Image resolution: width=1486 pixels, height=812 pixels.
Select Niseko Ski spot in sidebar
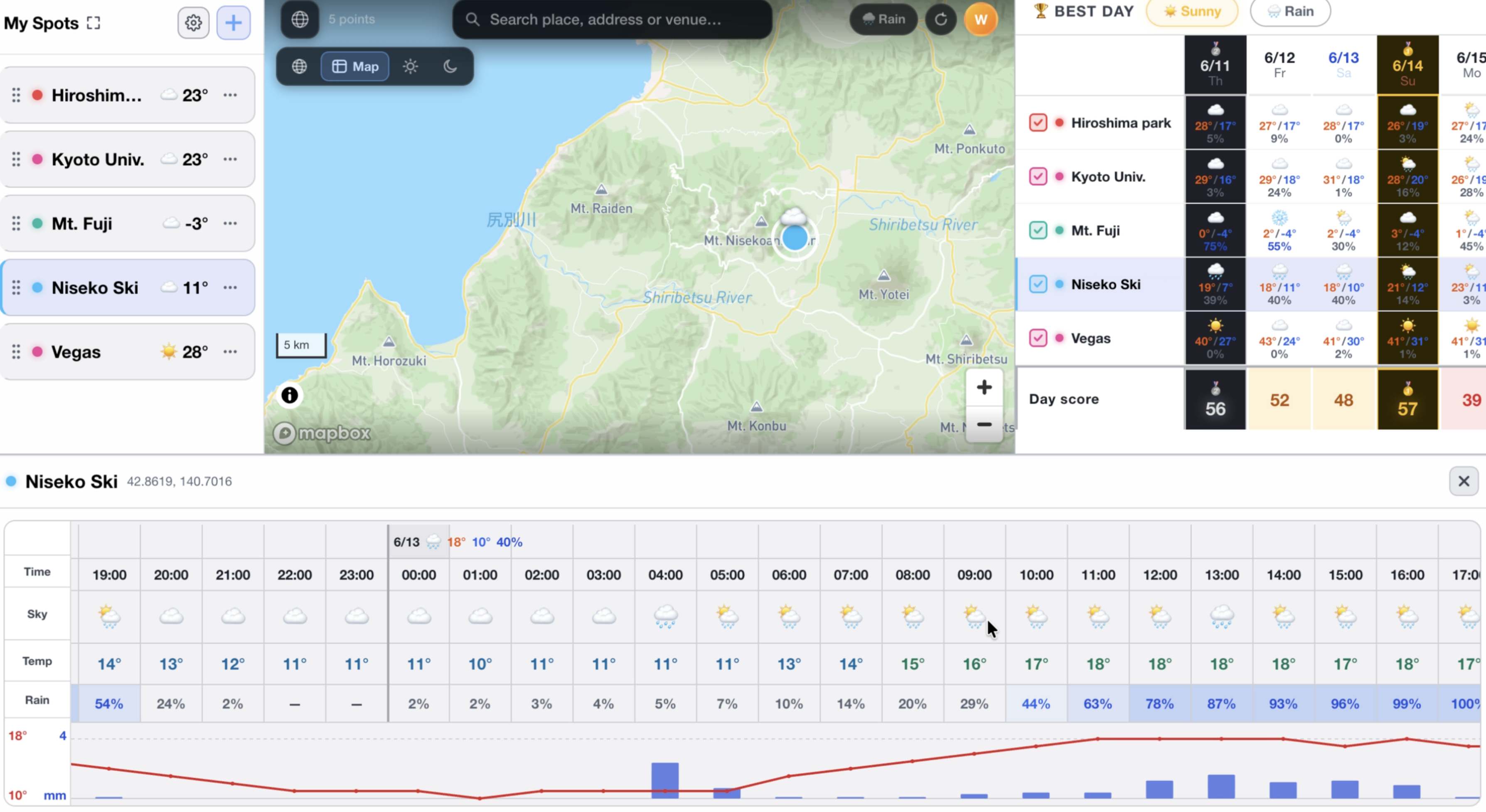(x=128, y=287)
